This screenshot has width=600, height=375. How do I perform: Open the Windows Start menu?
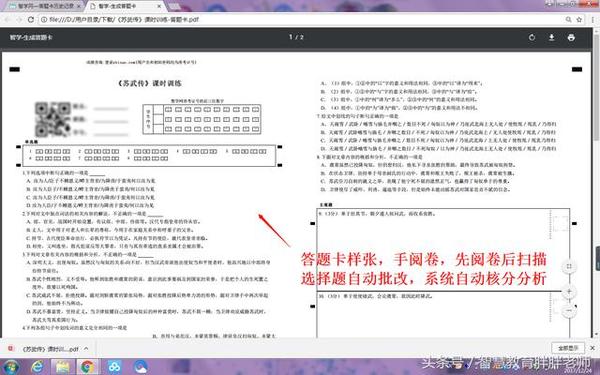pos(10,367)
